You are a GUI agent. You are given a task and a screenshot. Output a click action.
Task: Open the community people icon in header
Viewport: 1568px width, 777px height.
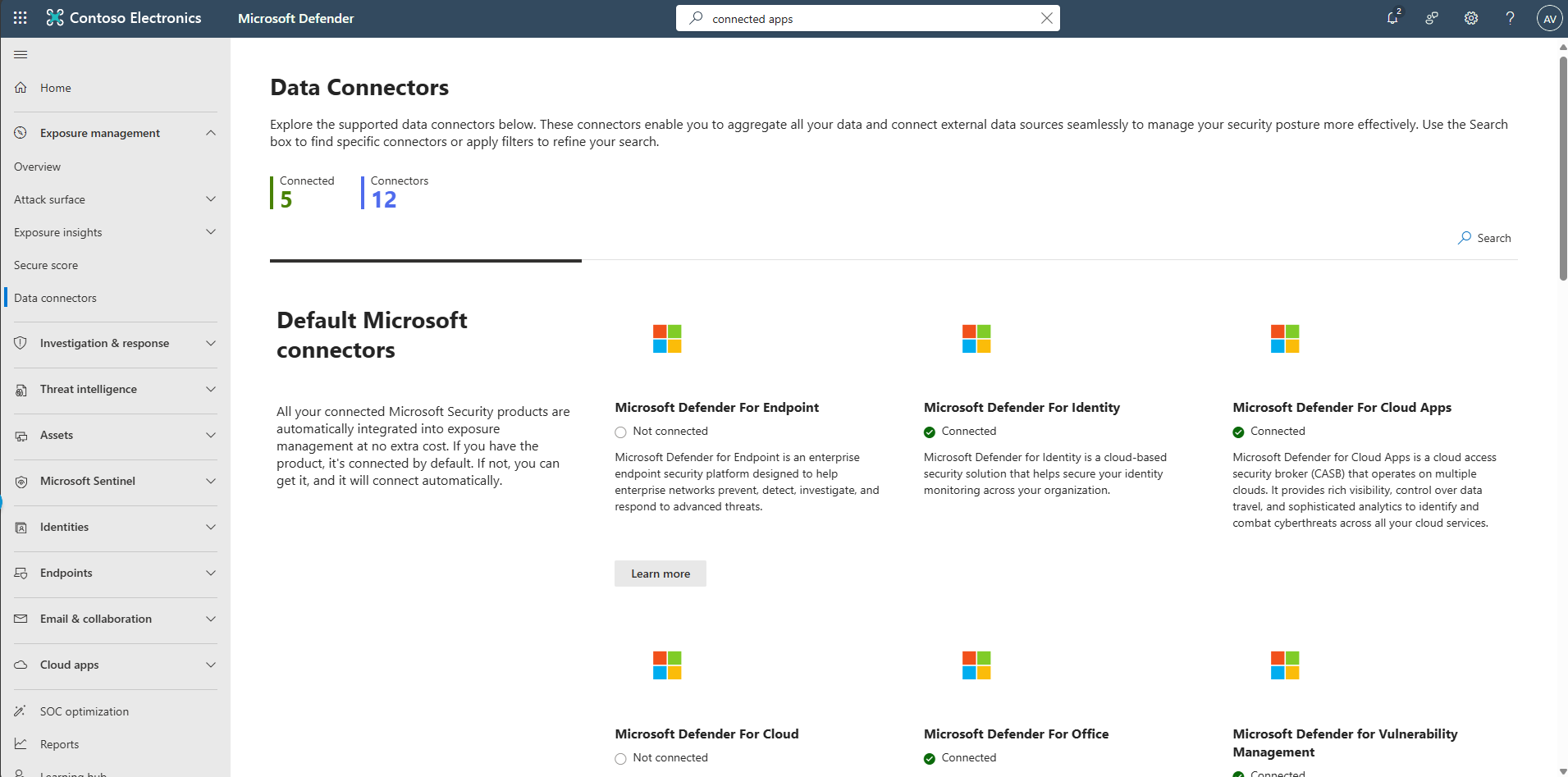[x=1432, y=18]
